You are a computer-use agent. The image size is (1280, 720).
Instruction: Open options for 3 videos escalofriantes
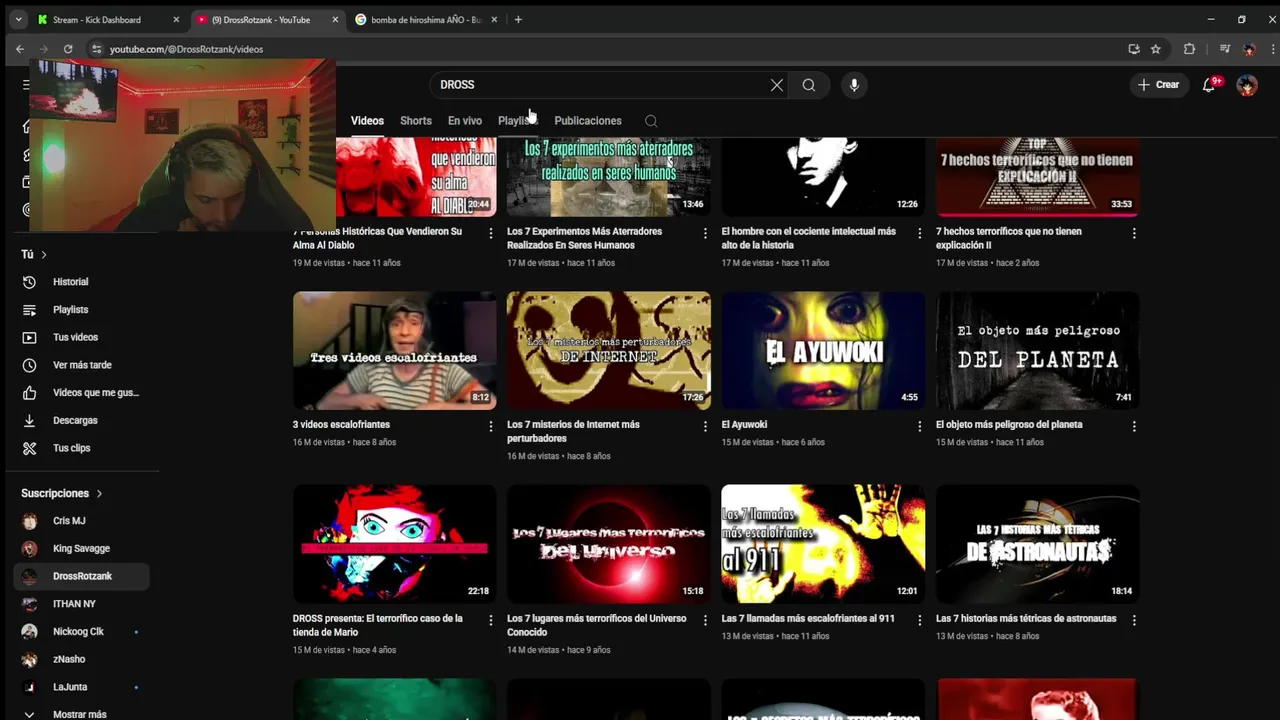coord(490,426)
